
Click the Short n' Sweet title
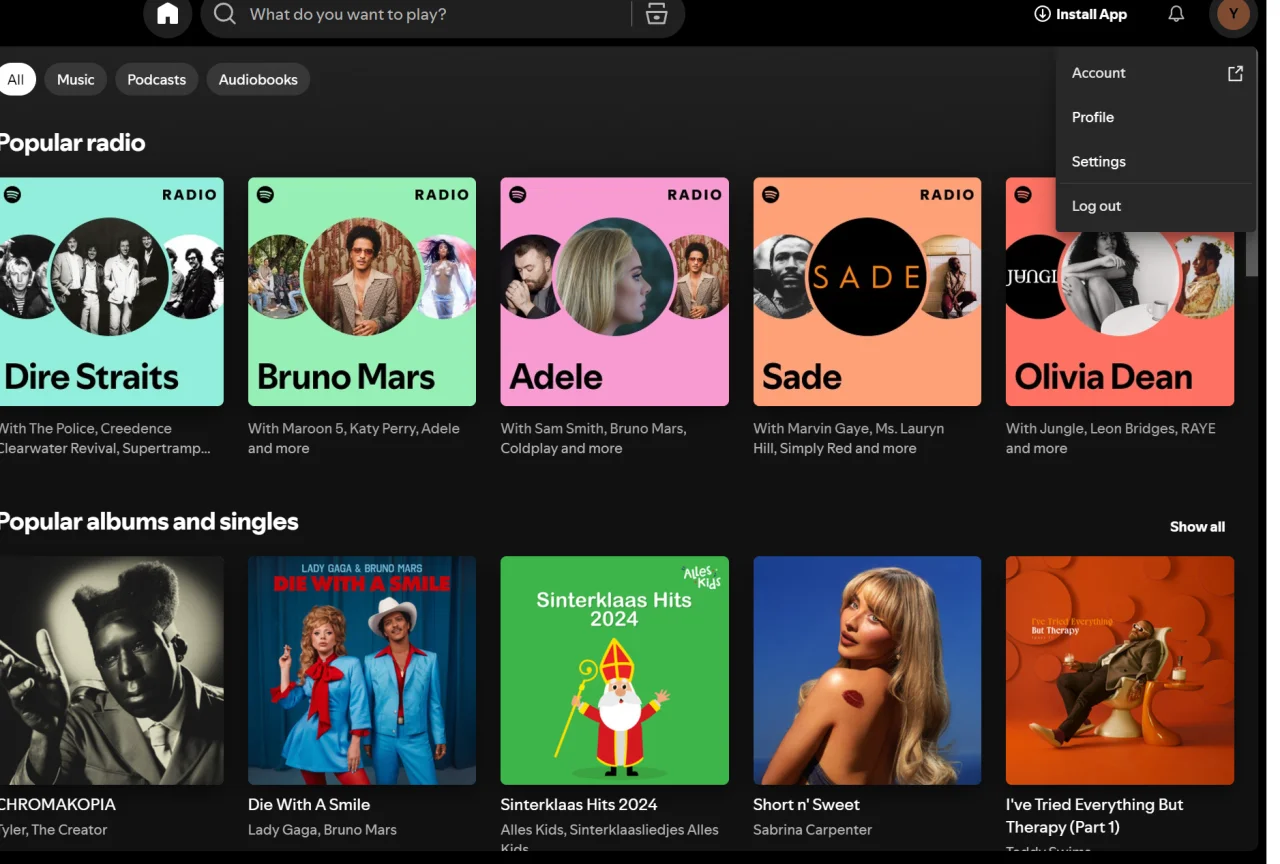point(806,804)
